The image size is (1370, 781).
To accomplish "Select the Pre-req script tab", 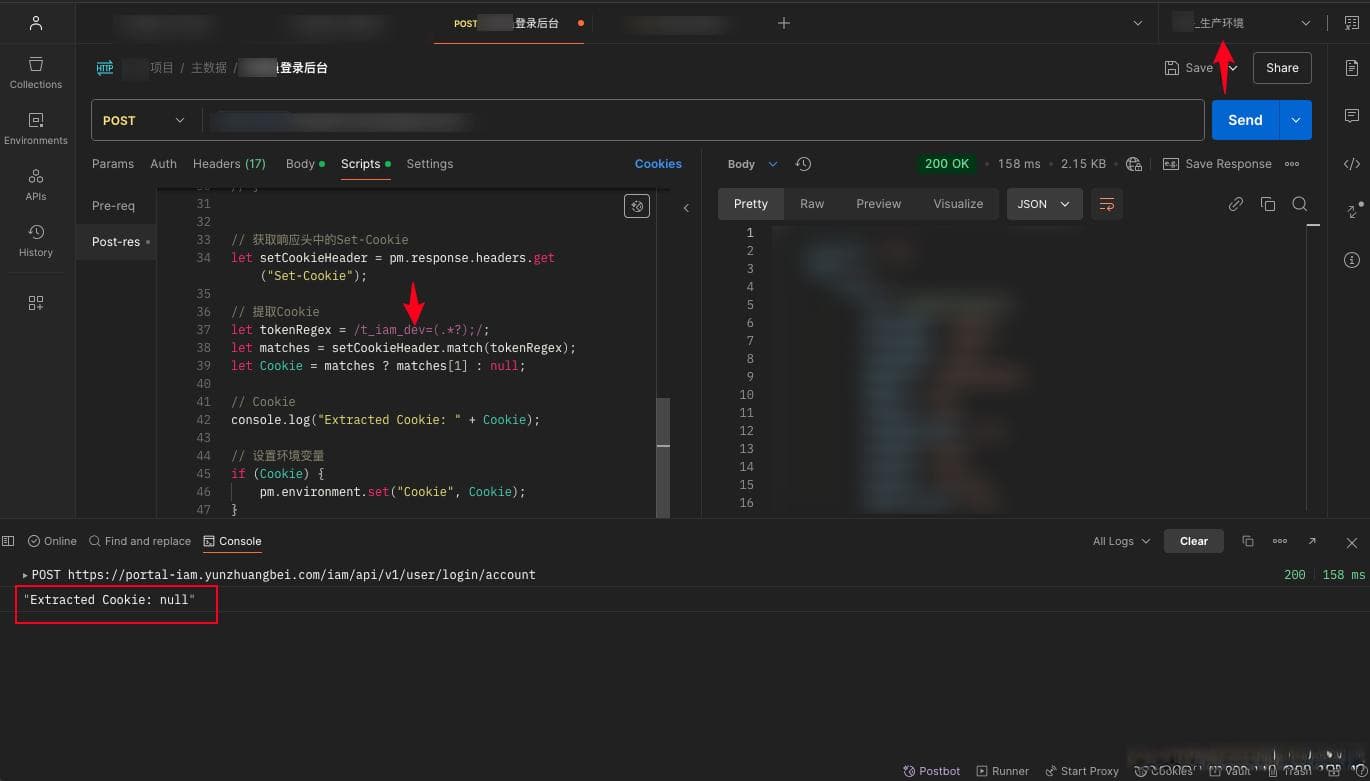I will click(113, 206).
